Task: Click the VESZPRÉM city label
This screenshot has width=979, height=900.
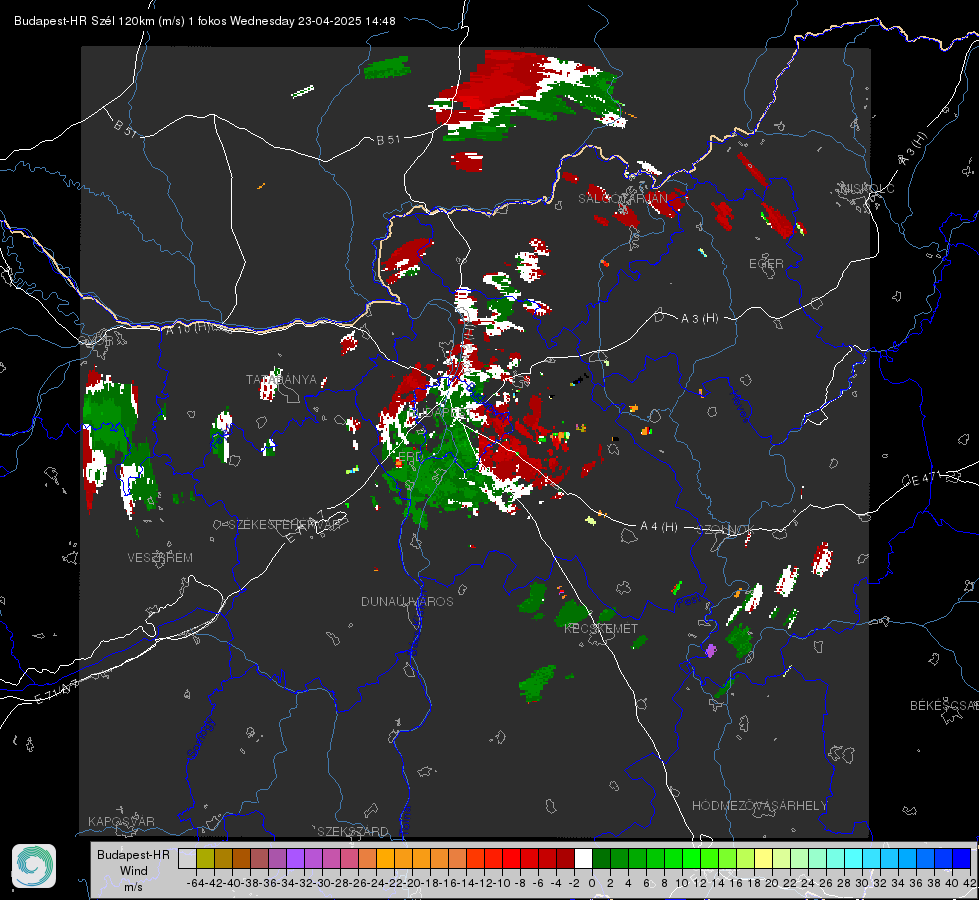Action: (160, 558)
